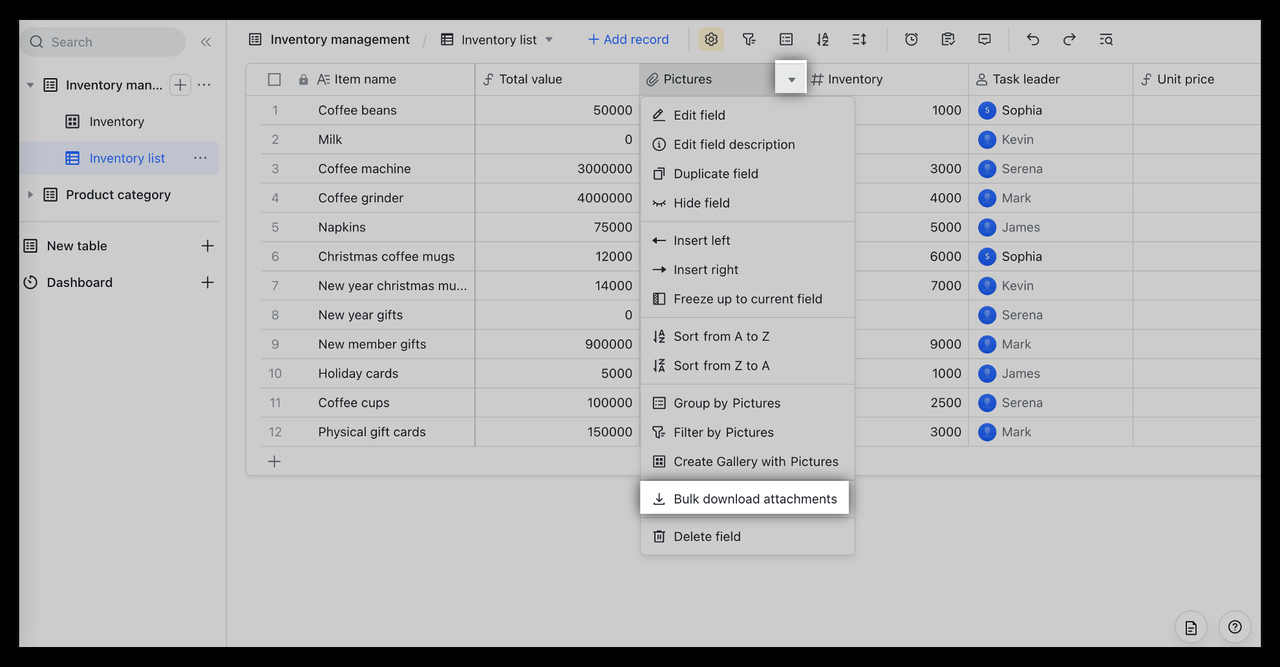This screenshot has width=1280, height=667.
Task: Open the comments speech bubble icon
Action: click(x=985, y=40)
